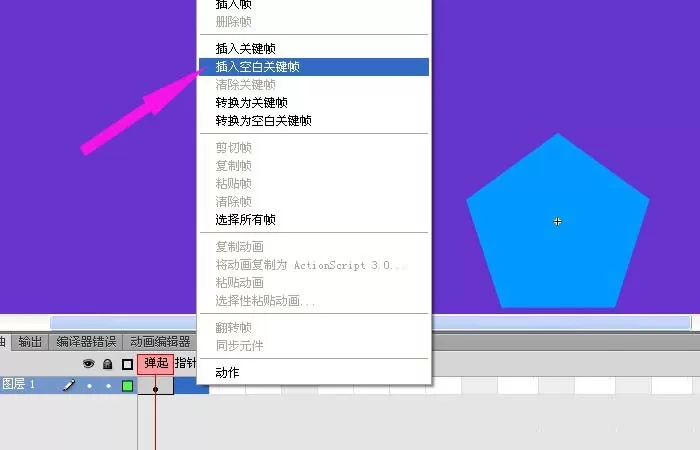Viewport: 700px width, 450px height.
Task: Click 选择性粘贴动画 menu entry
Action: coord(314,300)
